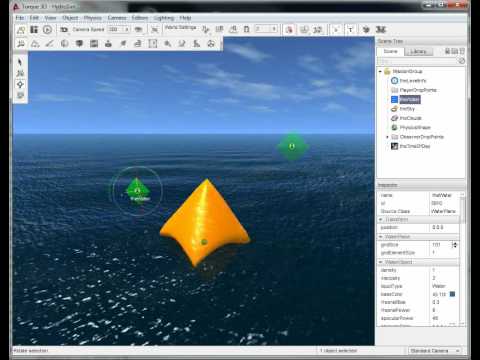Choose the Move tool in viewport palette
Image resolution: width=480 pixels, height=360 pixels.
[20, 73]
